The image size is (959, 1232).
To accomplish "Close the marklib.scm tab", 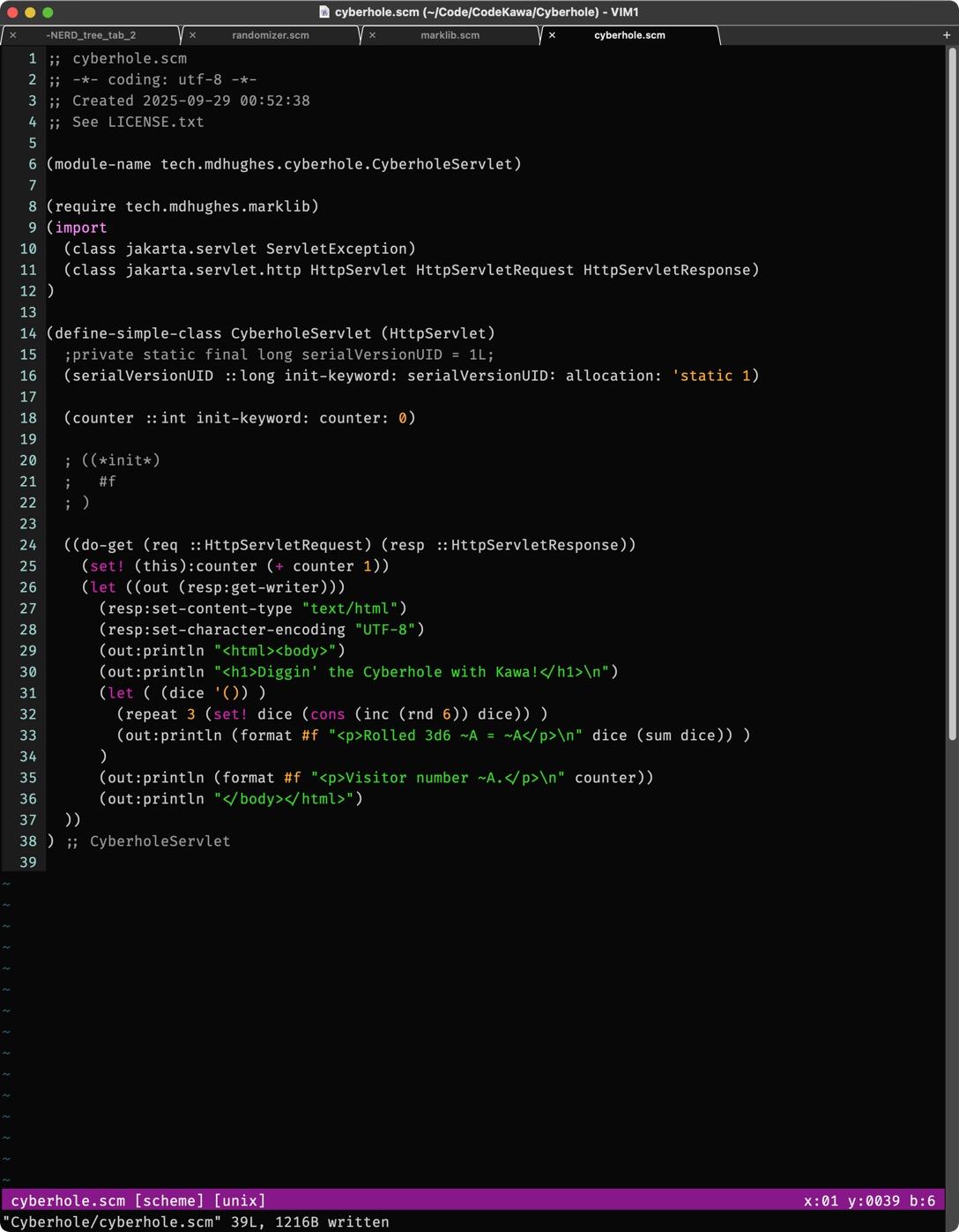I will tap(372, 35).
